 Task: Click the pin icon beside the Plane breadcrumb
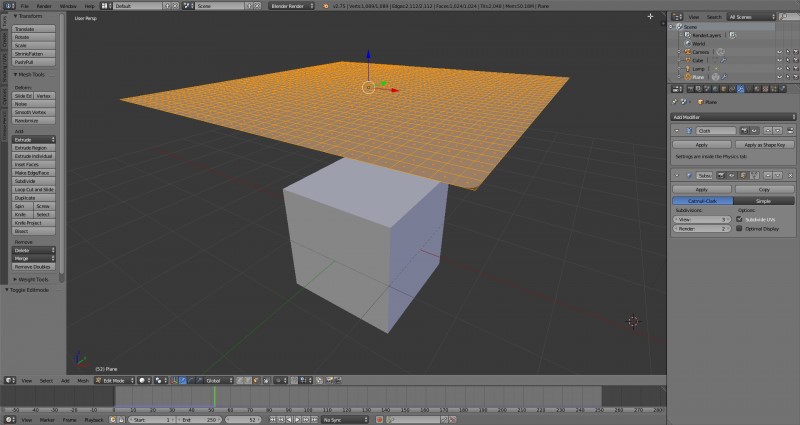pos(674,102)
